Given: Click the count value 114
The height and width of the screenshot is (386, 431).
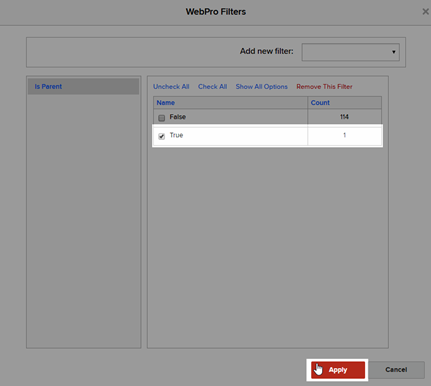Looking at the screenshot, I should tap(344, 117).
